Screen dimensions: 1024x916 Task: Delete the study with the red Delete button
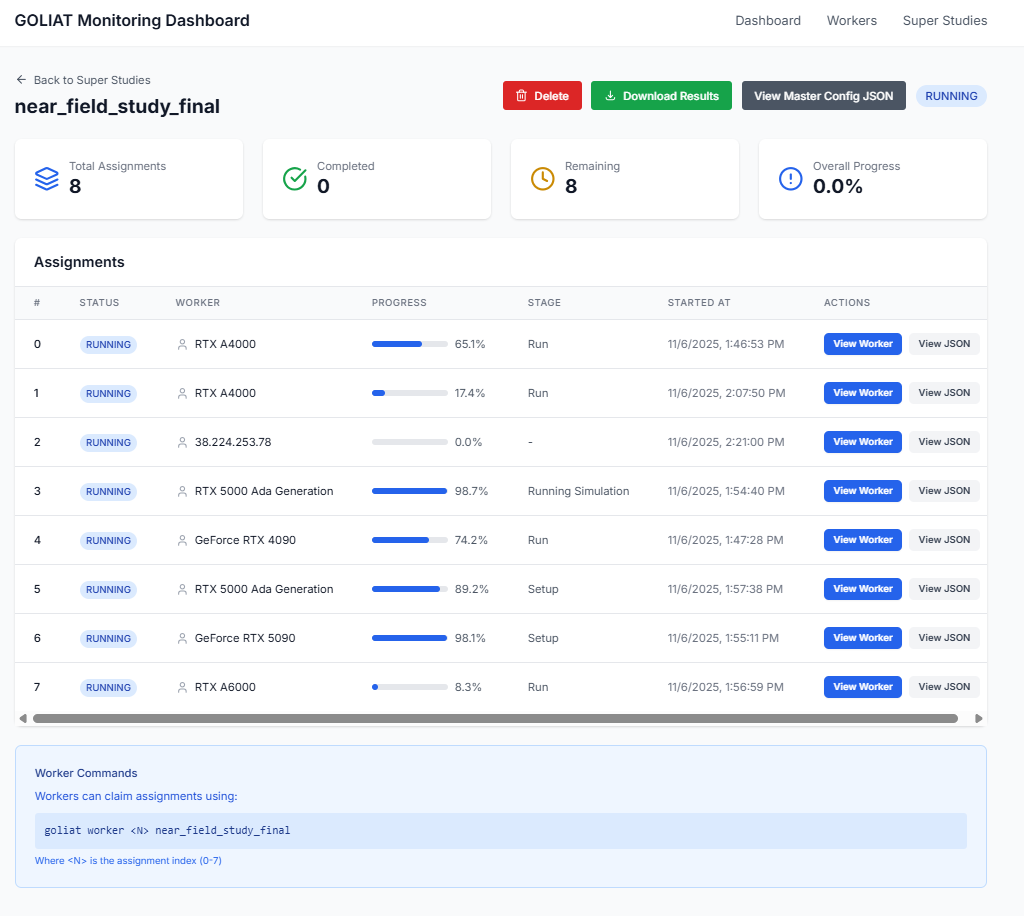[542, 96]
